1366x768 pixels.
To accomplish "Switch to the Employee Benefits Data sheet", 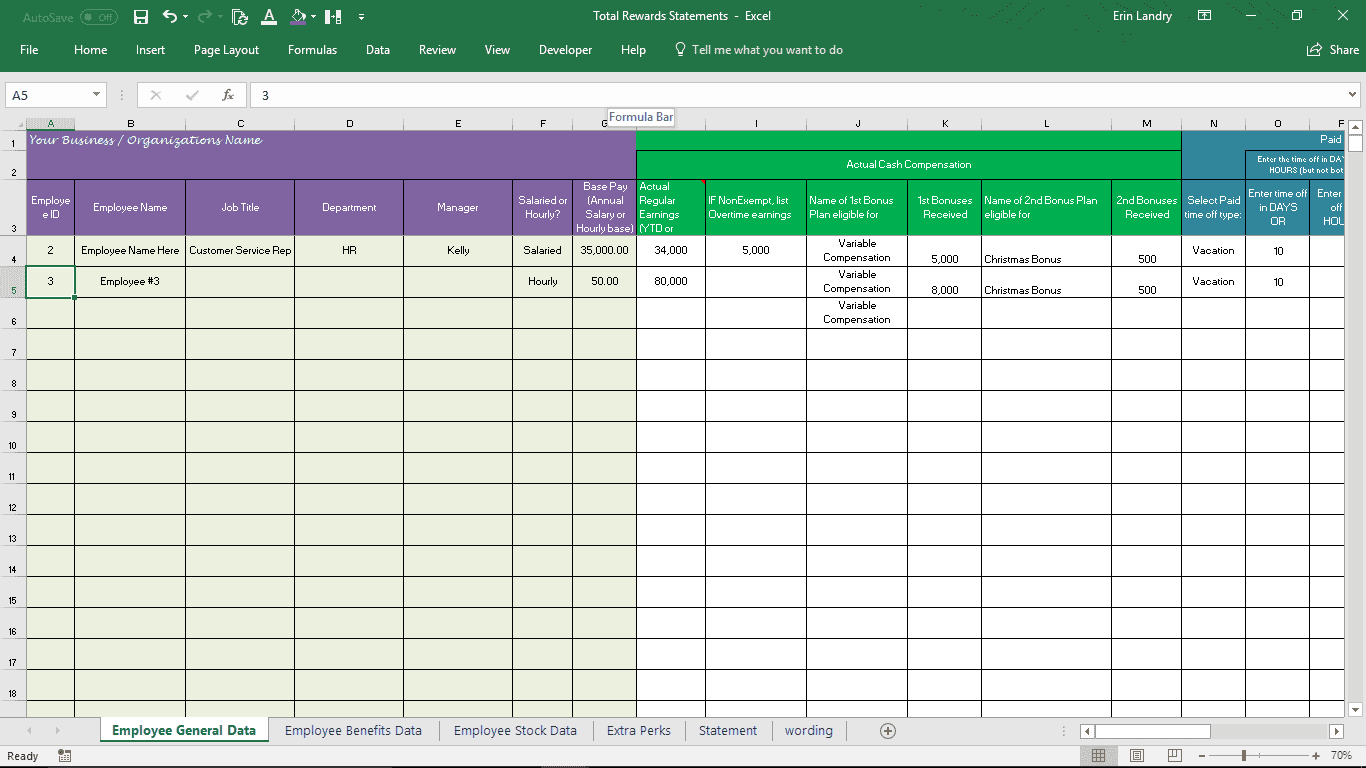I will pos(353,731).
